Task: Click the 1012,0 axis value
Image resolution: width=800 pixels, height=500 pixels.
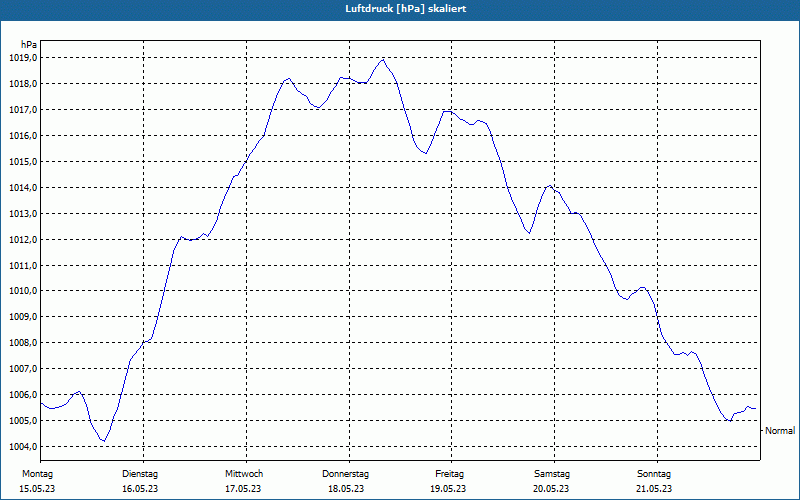Action: pyautogui.click(x=23, y=239)
